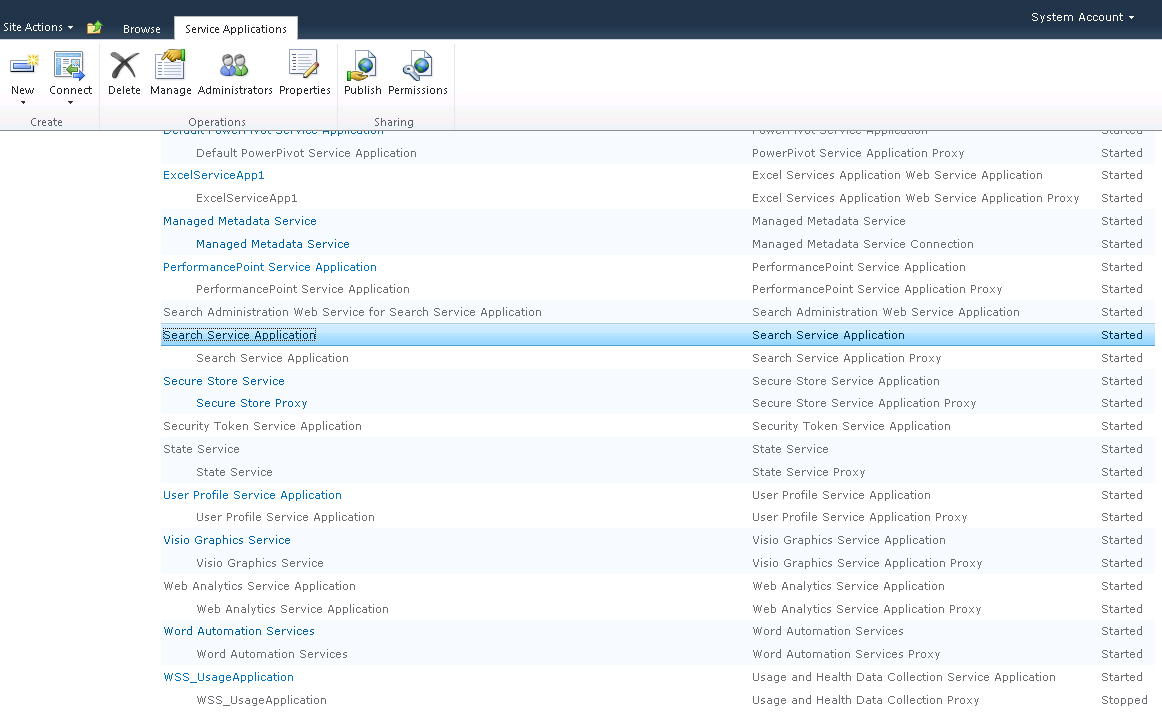Open Properties from the ribbon
This screenshot has height=717, width=1162.
coord(305,74)
